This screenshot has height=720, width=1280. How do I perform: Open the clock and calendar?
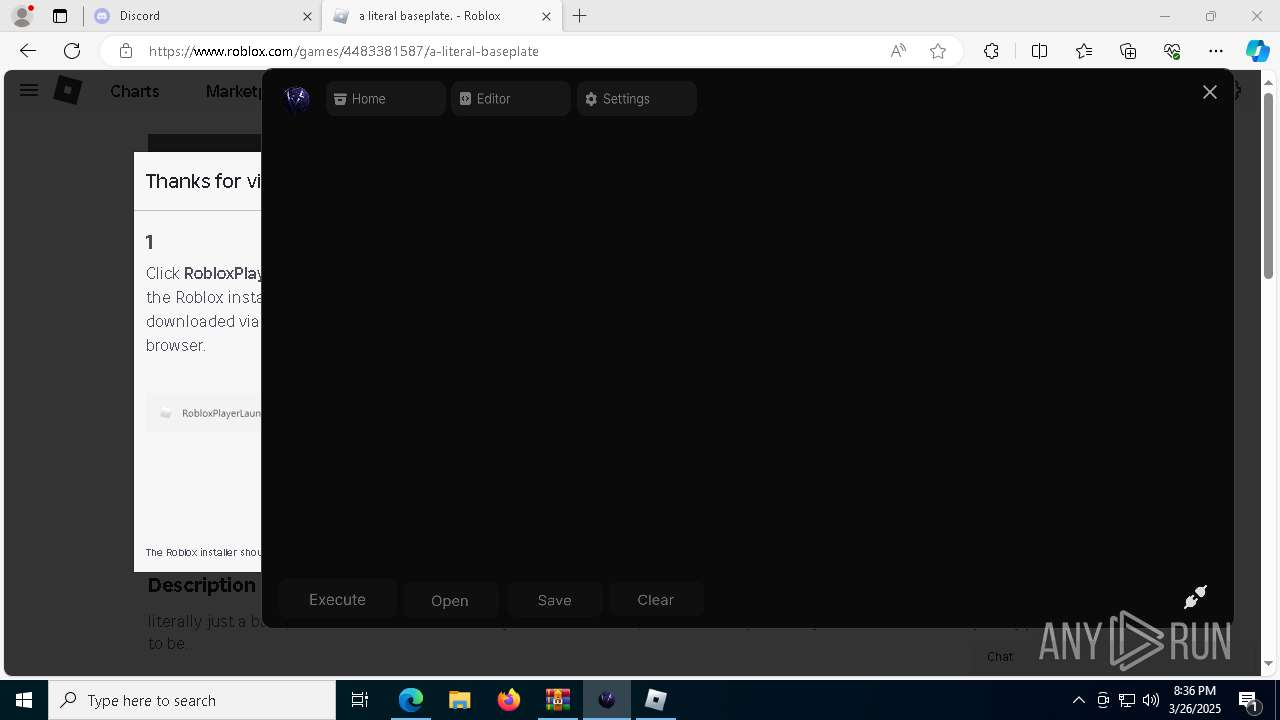1195,700
